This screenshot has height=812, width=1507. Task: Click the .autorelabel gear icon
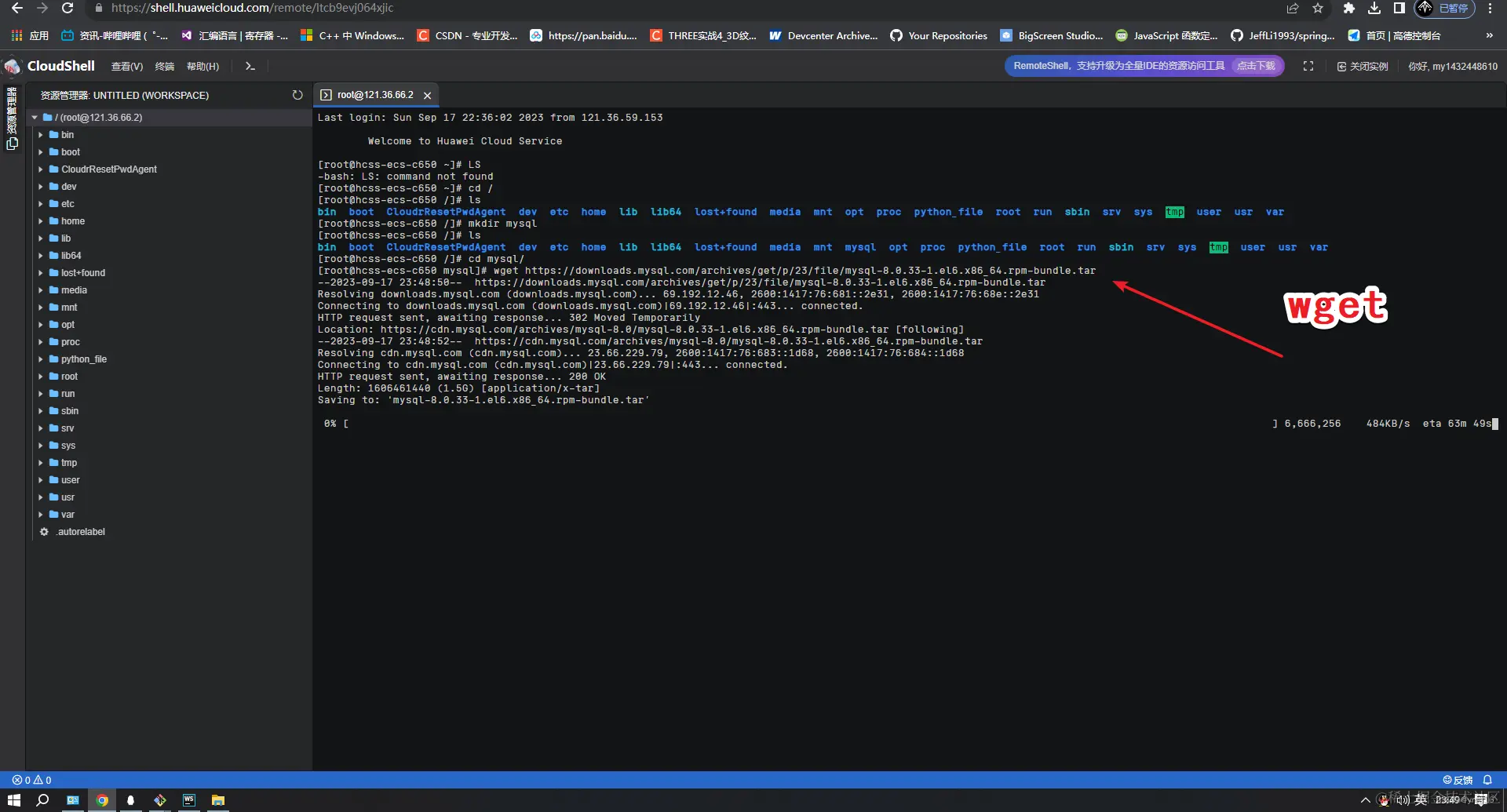(45, 532)
